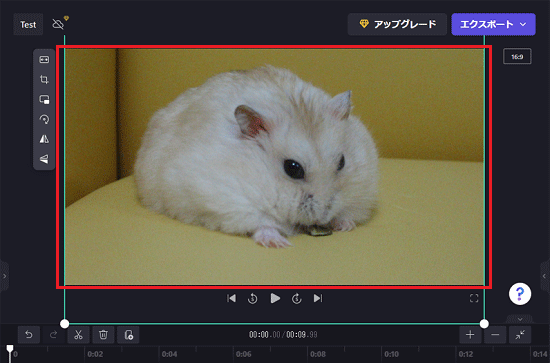
Task: Click the 0:08 mark on the timeline ruler
Action: pos(318,354)
